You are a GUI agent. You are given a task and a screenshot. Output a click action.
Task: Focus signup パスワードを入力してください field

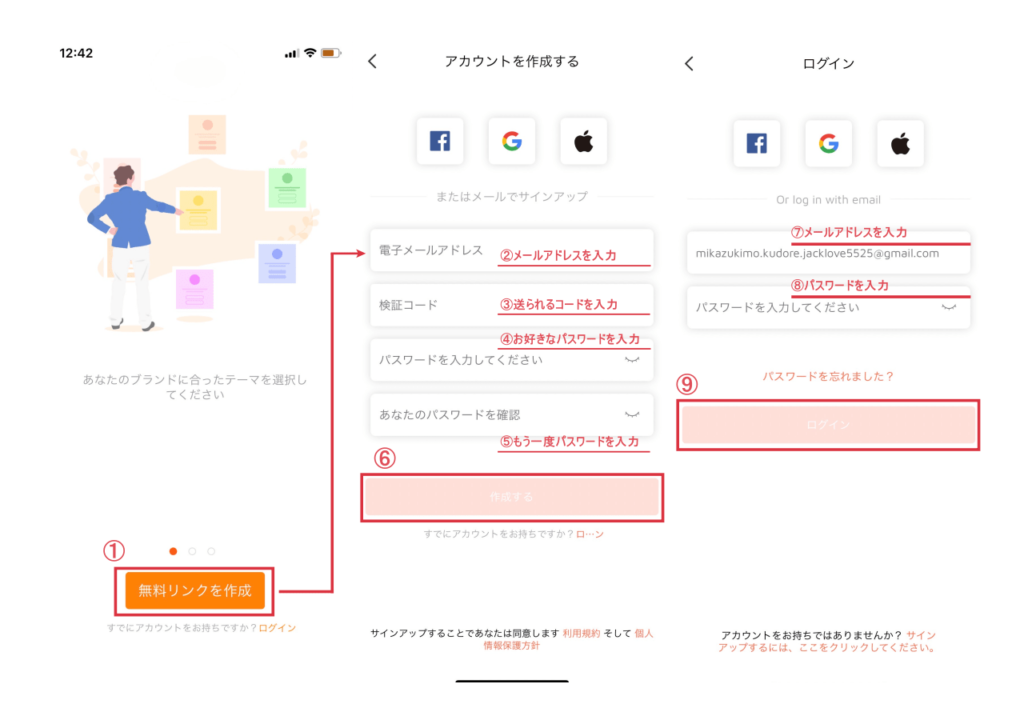pos(512,360)
